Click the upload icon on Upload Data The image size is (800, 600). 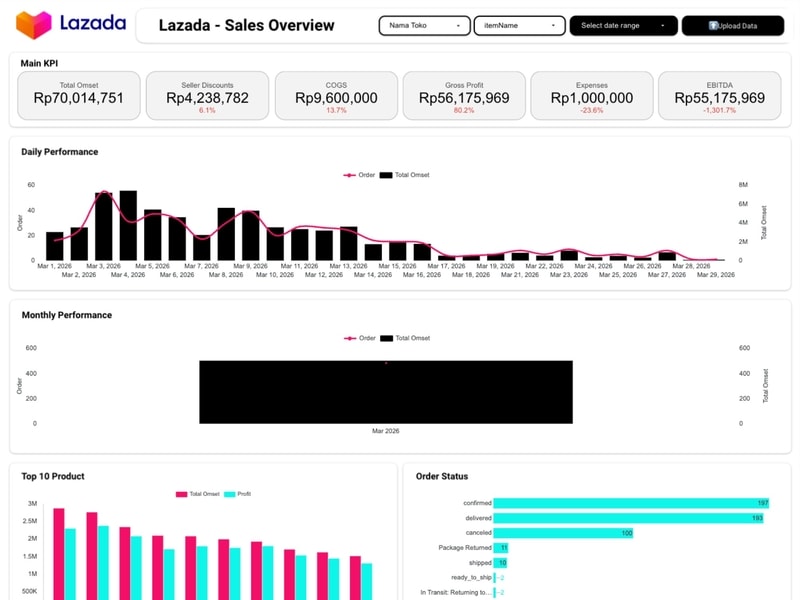(713, 26)
